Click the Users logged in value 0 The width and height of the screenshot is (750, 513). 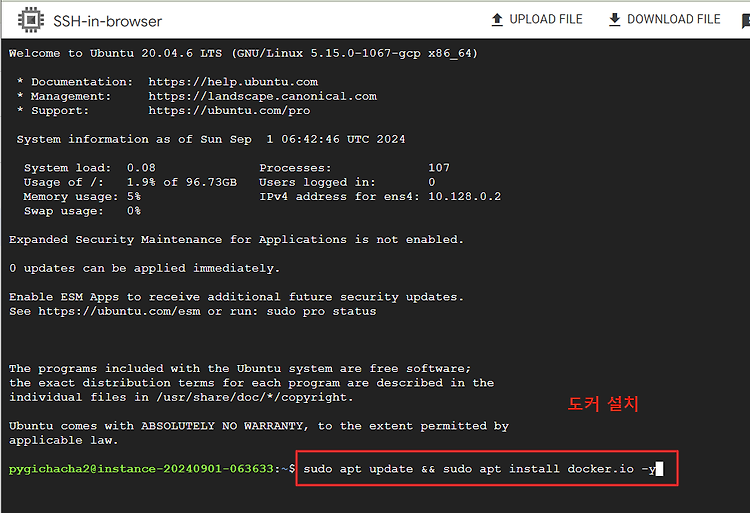(432, 182)
